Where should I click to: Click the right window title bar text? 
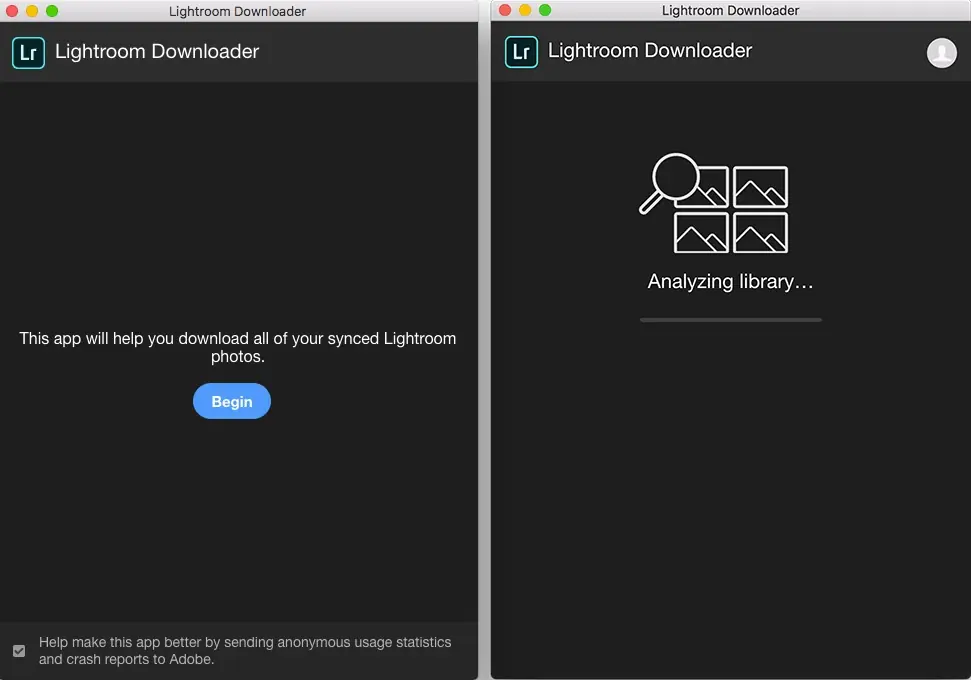(729, 10)
